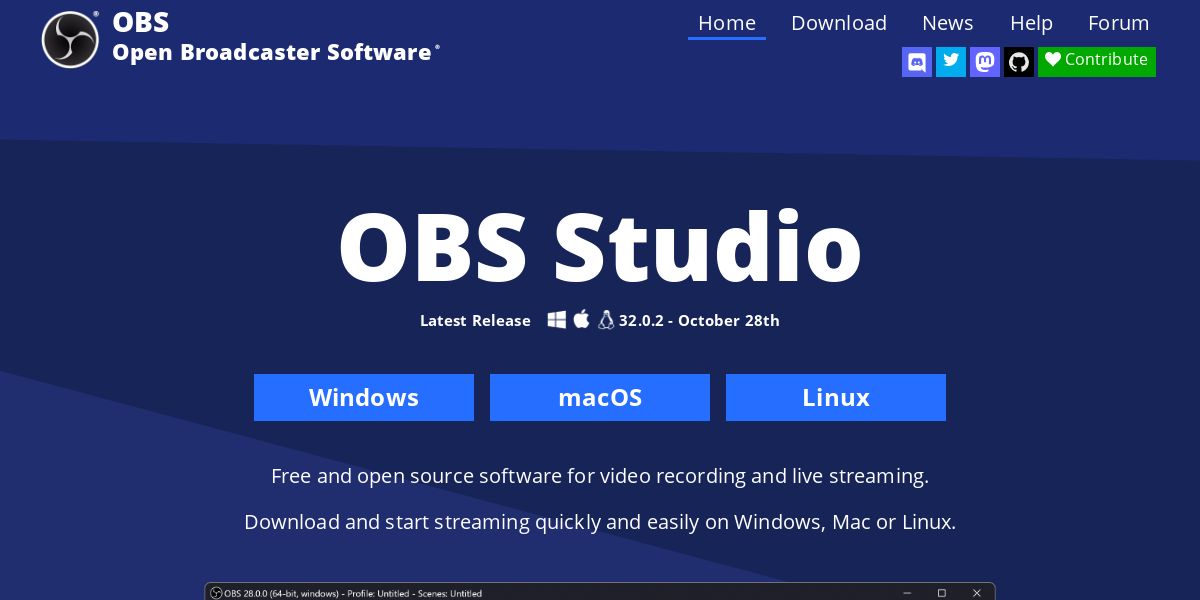
Task: Click the Linux penguin release icon
Action: (x=606, y=320)
